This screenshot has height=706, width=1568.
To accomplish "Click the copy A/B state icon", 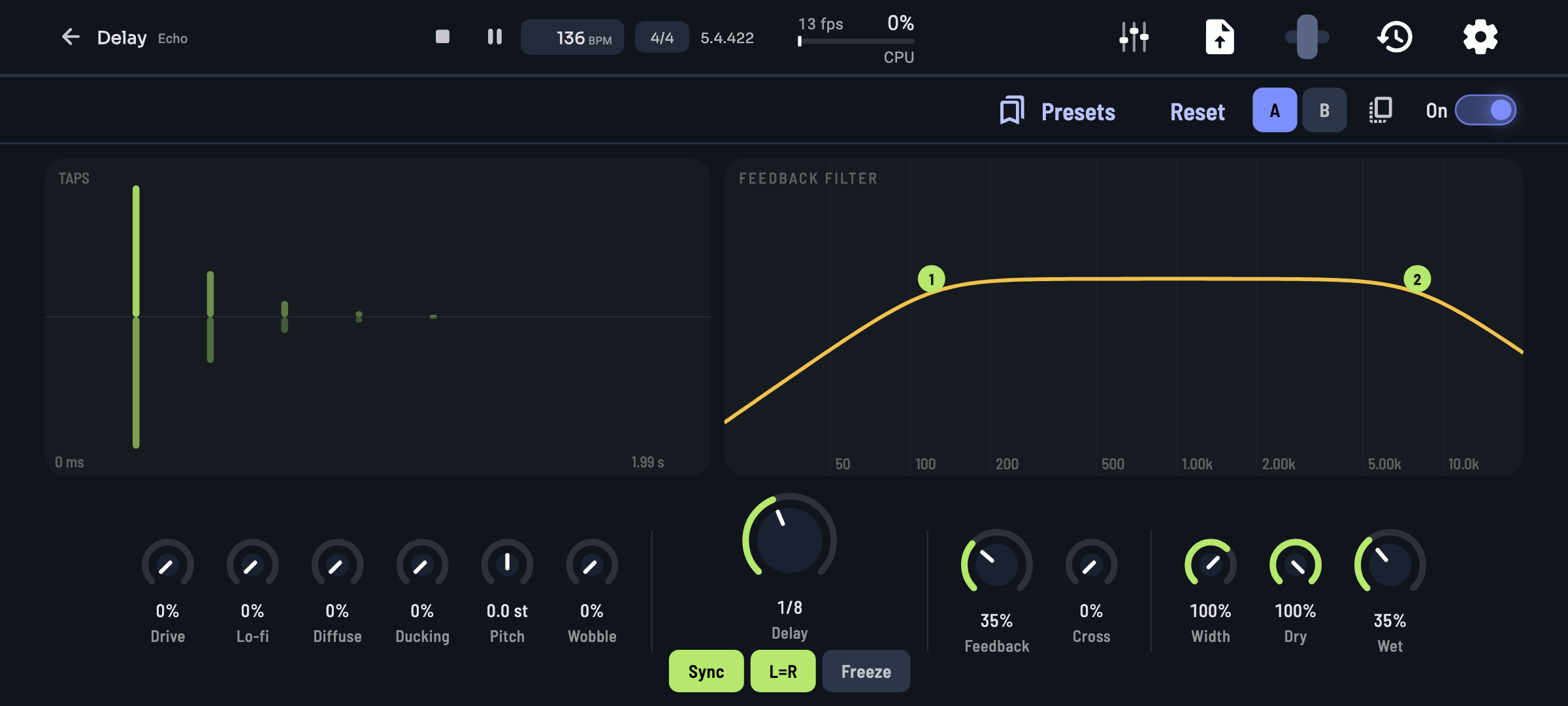I will coord(1380,110).
